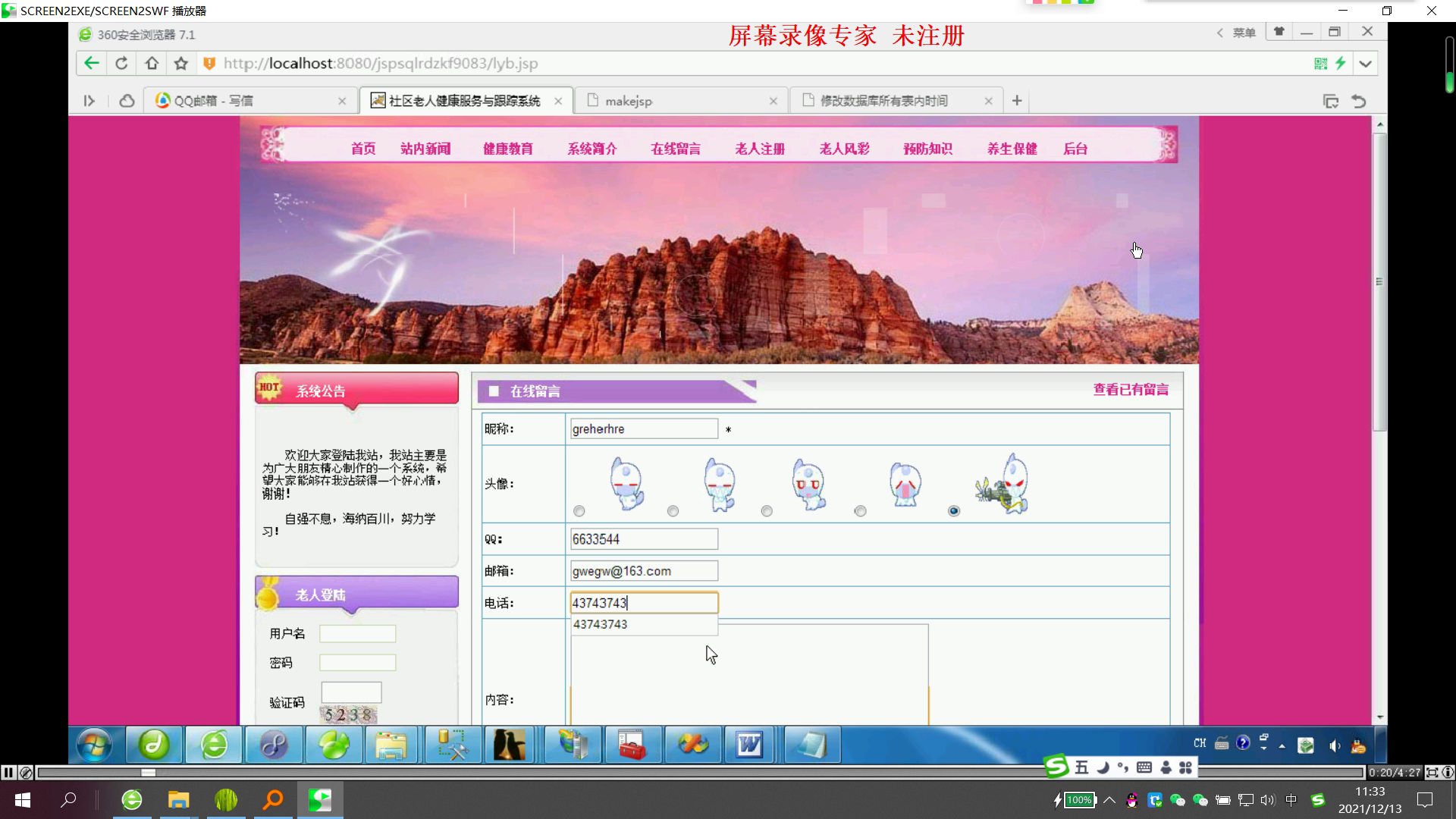Pause playback in the SCREEN2EXE player
The image size is (1456, 819).
[8, 773]
